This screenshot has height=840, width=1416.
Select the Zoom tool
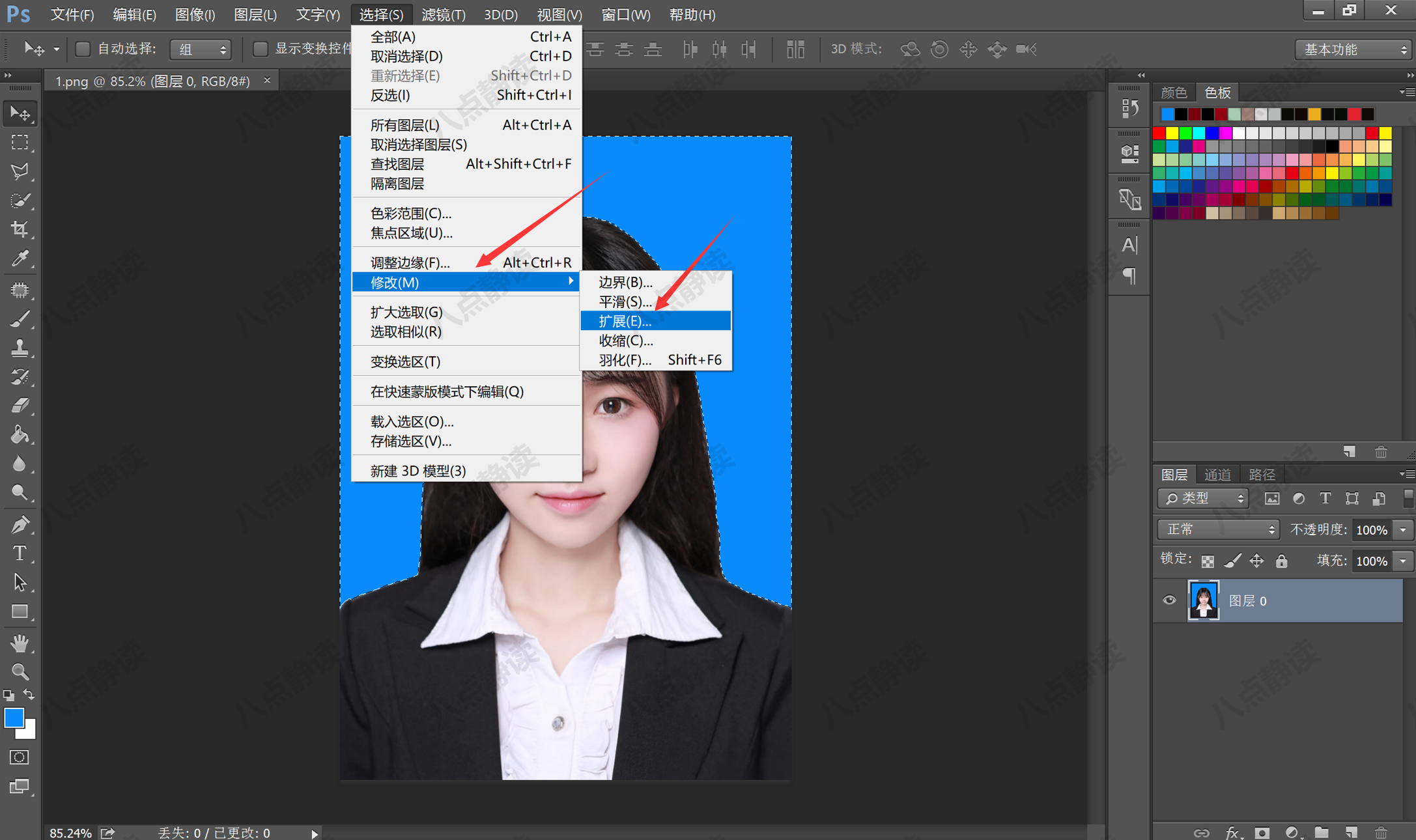(x=20, y=671)
